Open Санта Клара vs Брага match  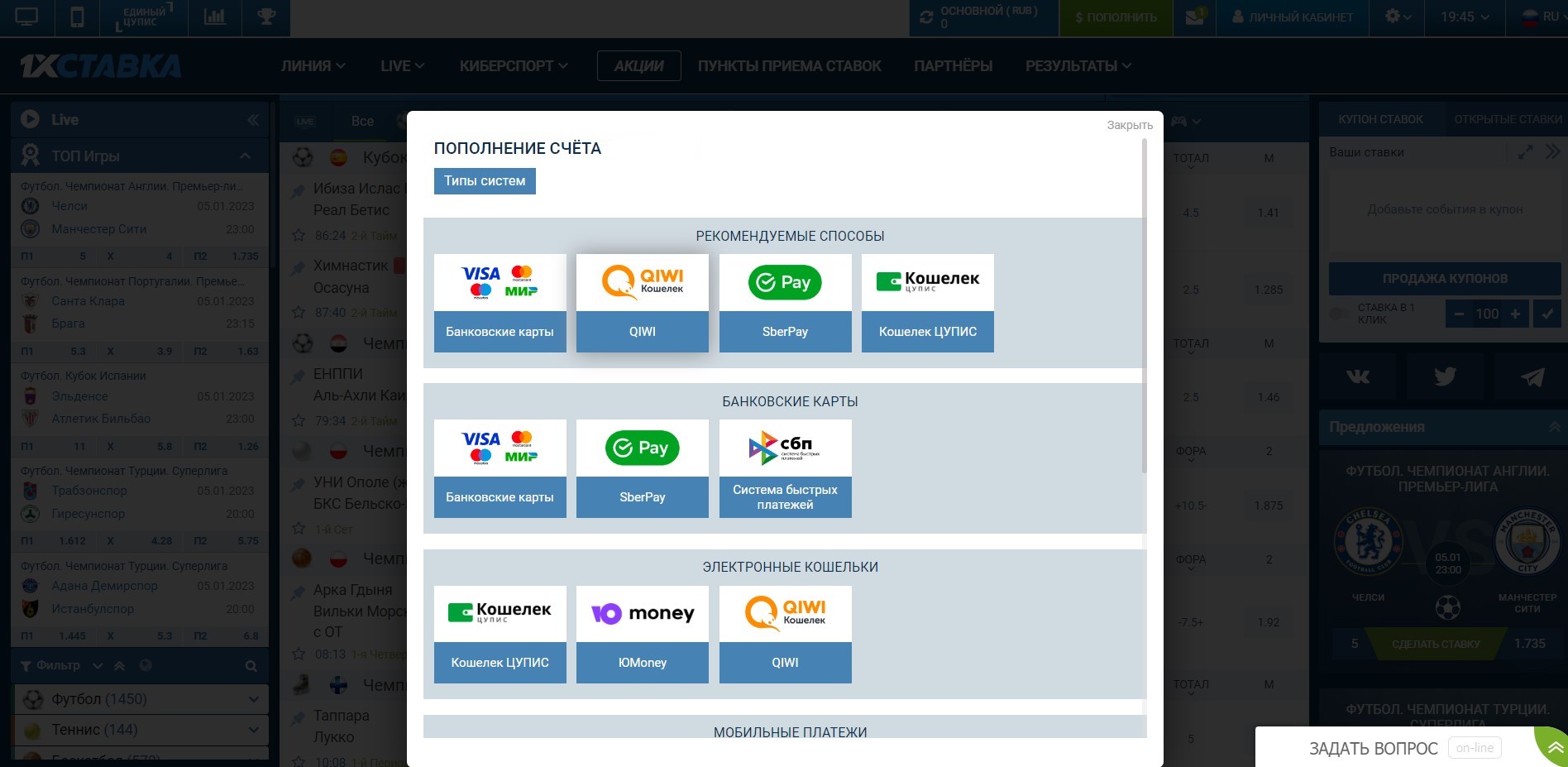point(138,313)
